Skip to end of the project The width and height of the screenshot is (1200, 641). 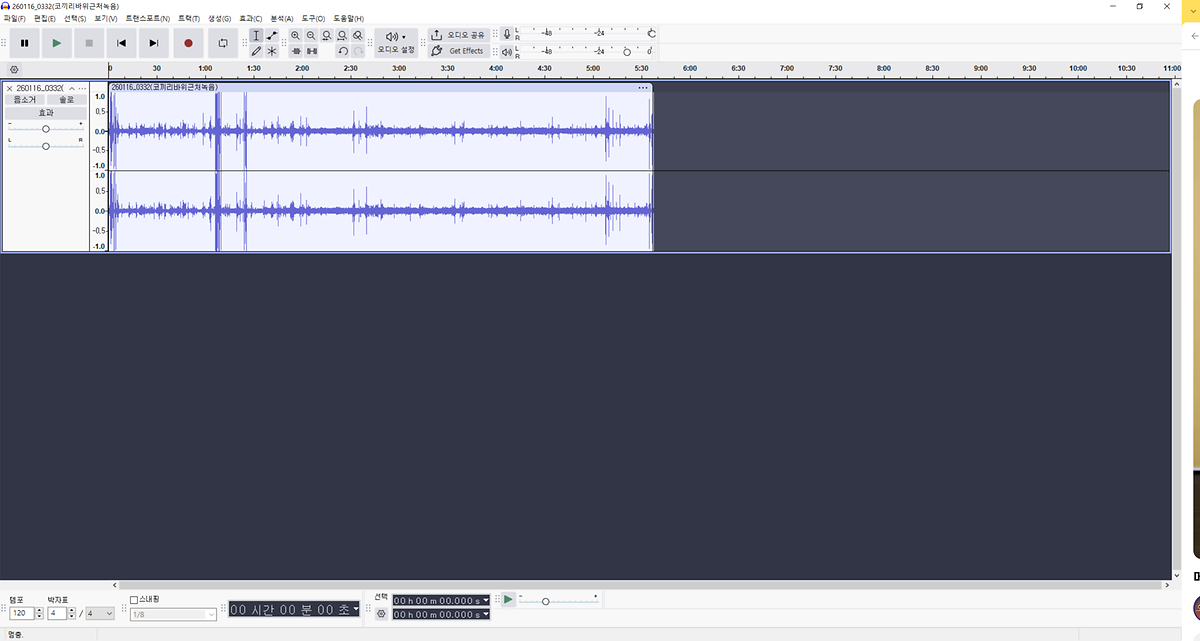(154, 43)
